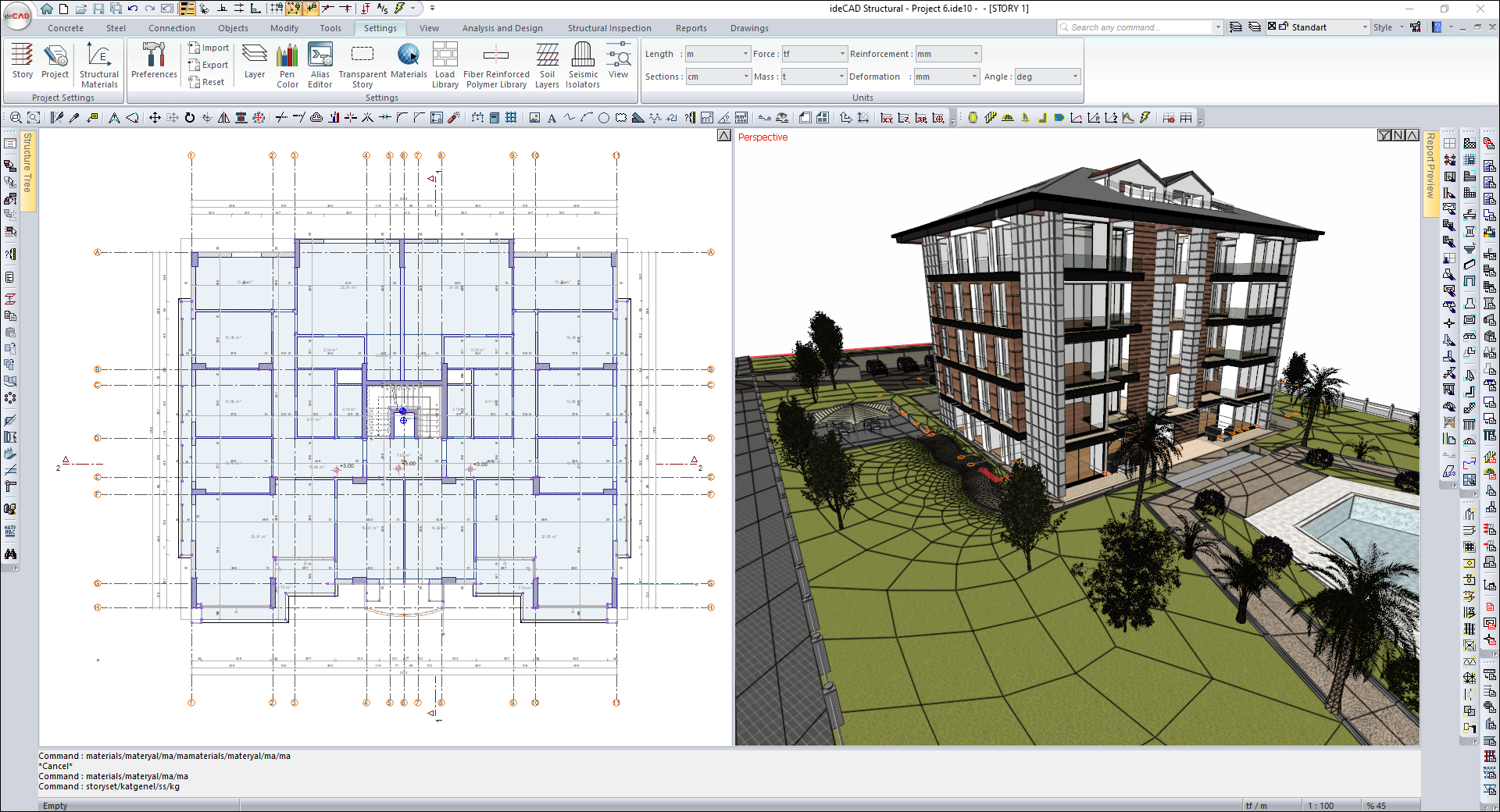Toggle the highlighted node snap button in quick access toolbar

point(294,9)
